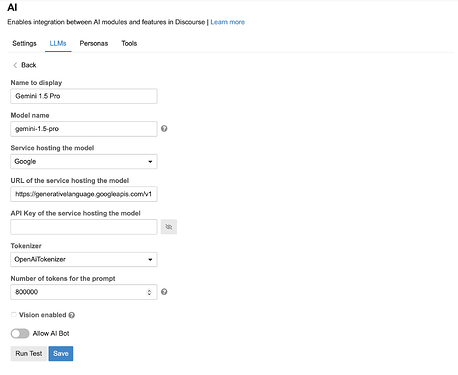Image resolution: width=458 pixels, height=375 pixels.
Task: Open help icon beside Model name field
Action: click(x=164, y=129)
